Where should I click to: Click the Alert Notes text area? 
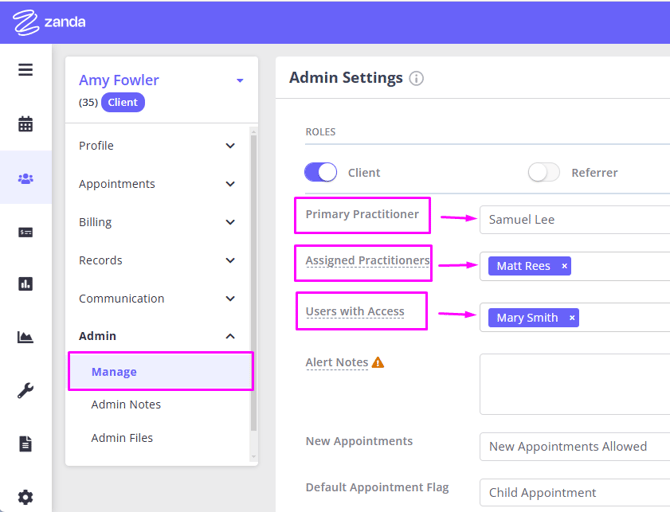point(574,384)
